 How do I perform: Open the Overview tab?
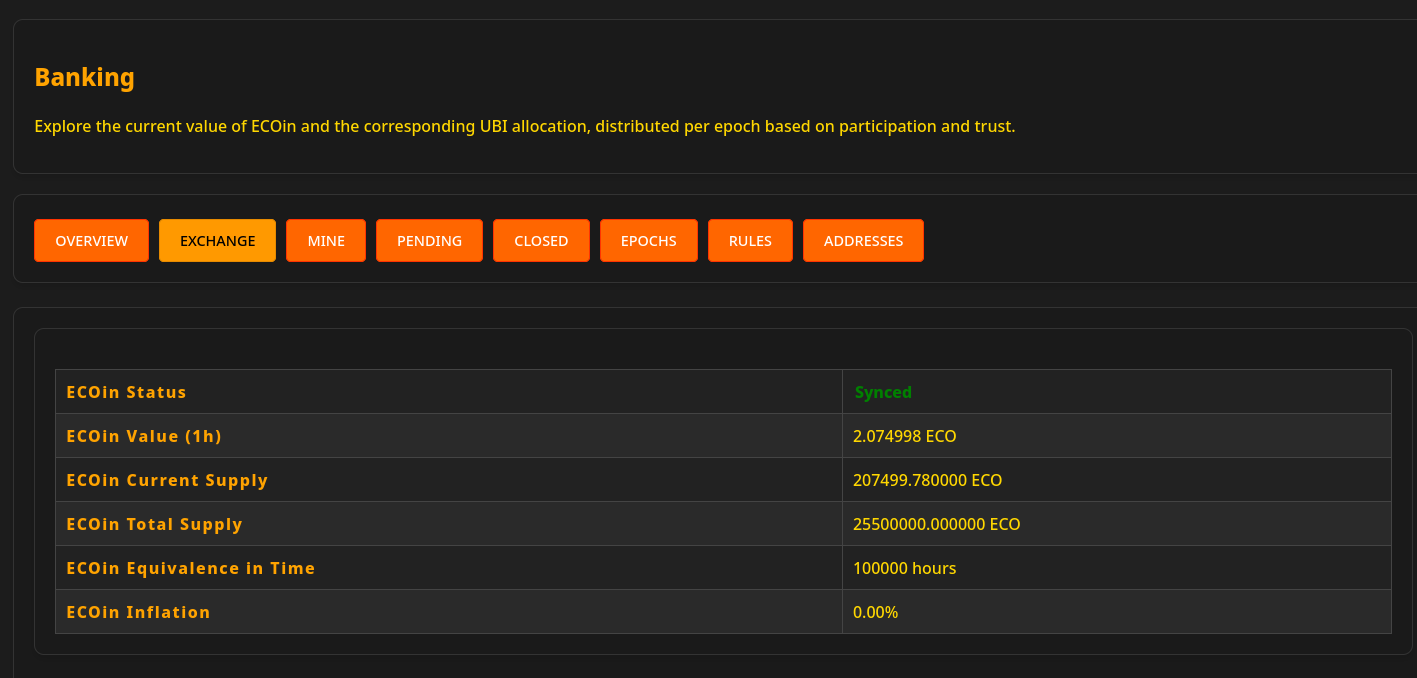coord(91,241)
